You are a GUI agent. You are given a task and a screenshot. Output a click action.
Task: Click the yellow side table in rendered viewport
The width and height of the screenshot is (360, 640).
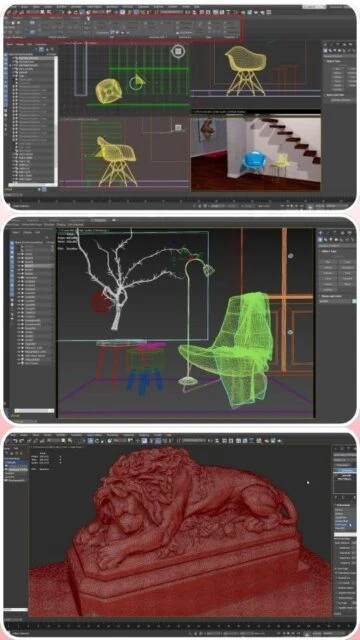(281, 165)
